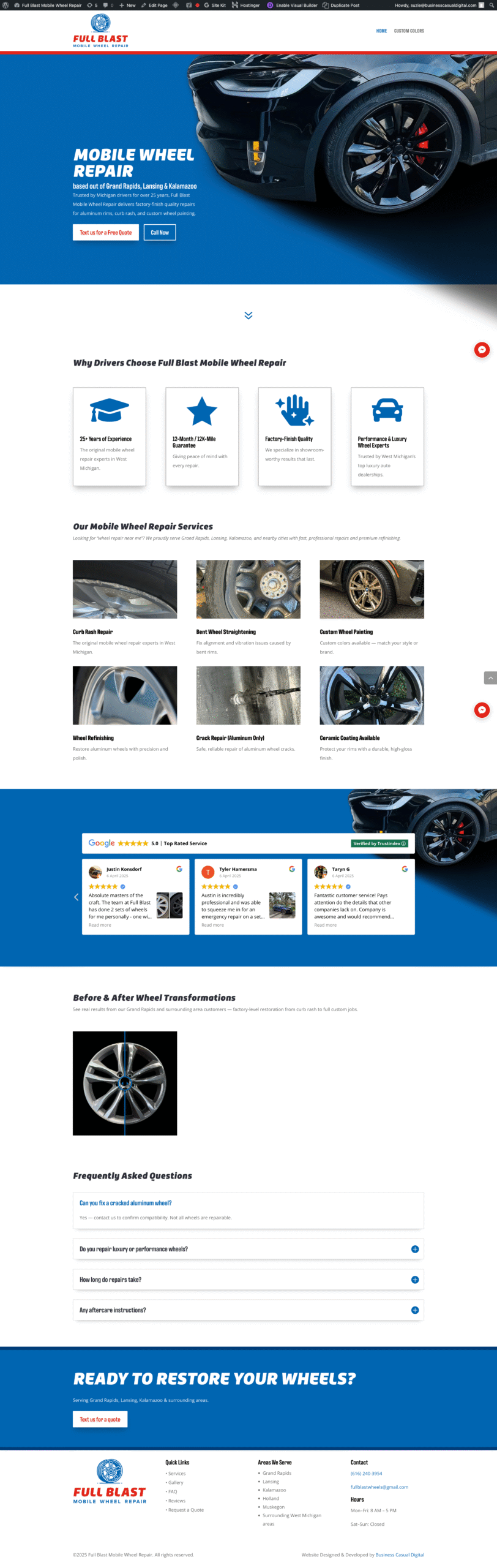
Task: Click the Google logo in reviews
Action: pos(102,843)
